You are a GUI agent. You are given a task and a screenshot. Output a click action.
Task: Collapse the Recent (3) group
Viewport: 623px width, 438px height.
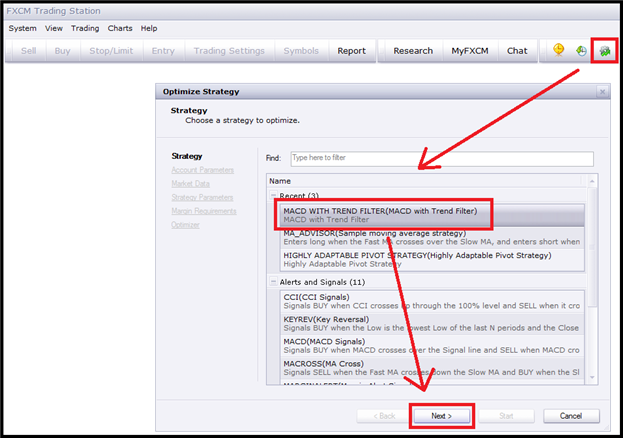point(273,195)
